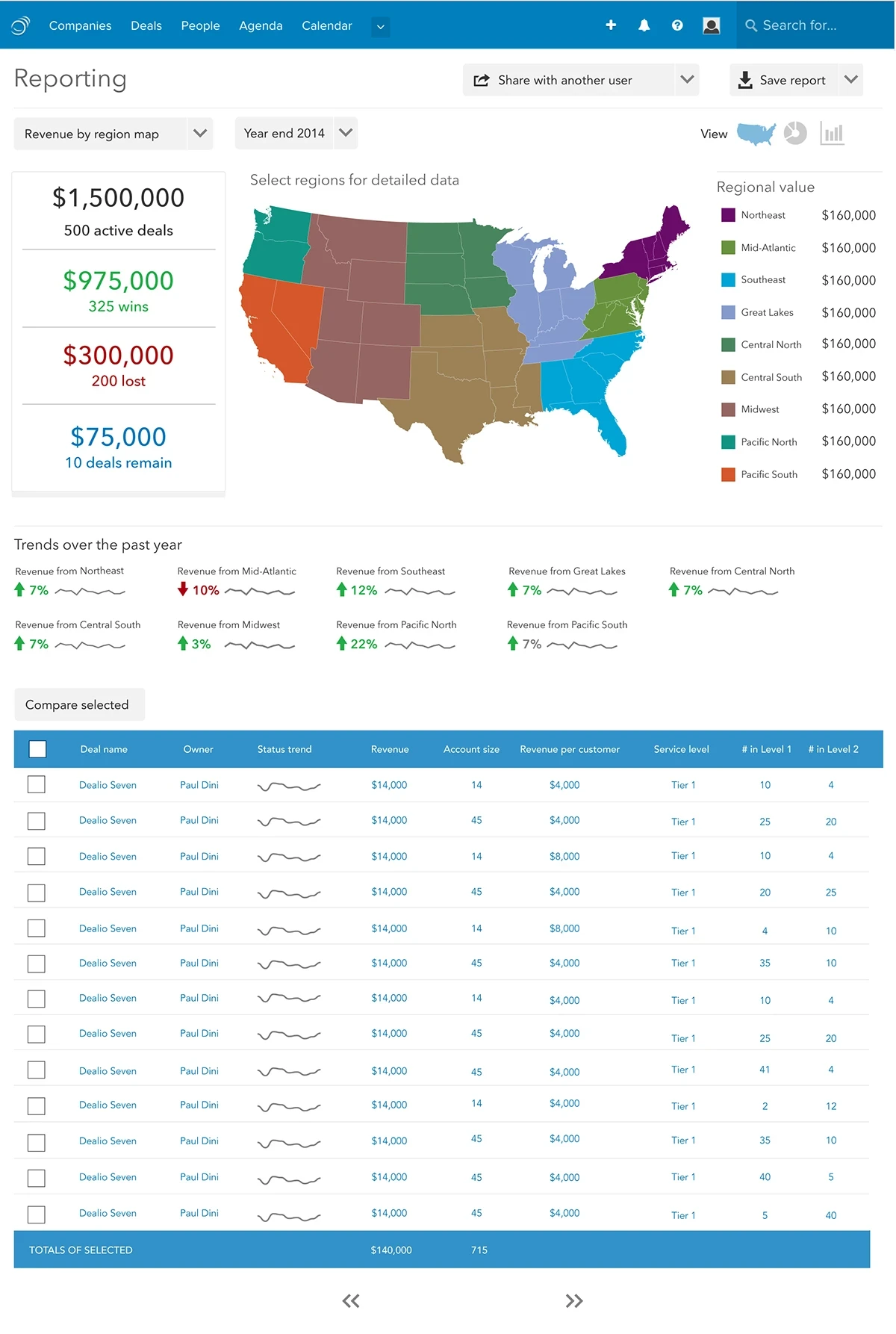The width and height of the screenshot is (896, 1334).
Task: Click the Compare selected button
Action: point(79,704)
